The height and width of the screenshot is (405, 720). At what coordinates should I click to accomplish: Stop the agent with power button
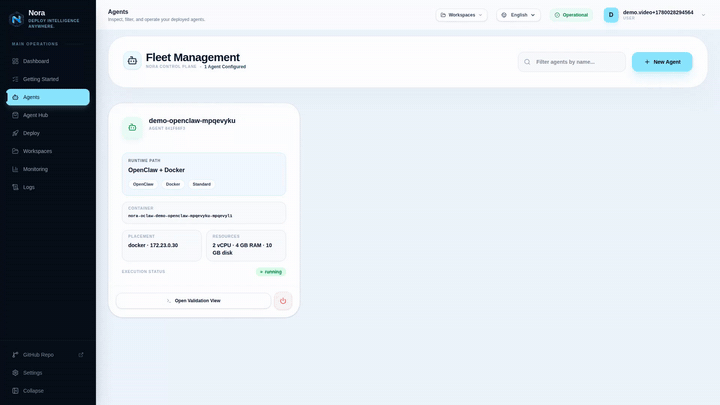point(283,301)
